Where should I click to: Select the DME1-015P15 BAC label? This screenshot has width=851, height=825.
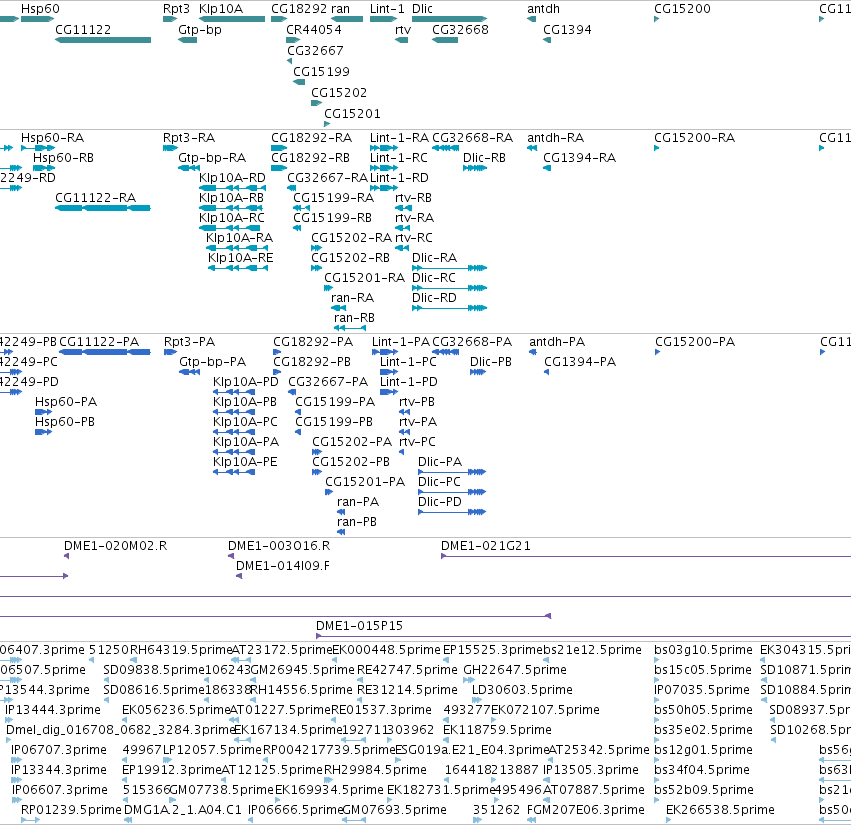pyautogui.click(x=359, y=625)
